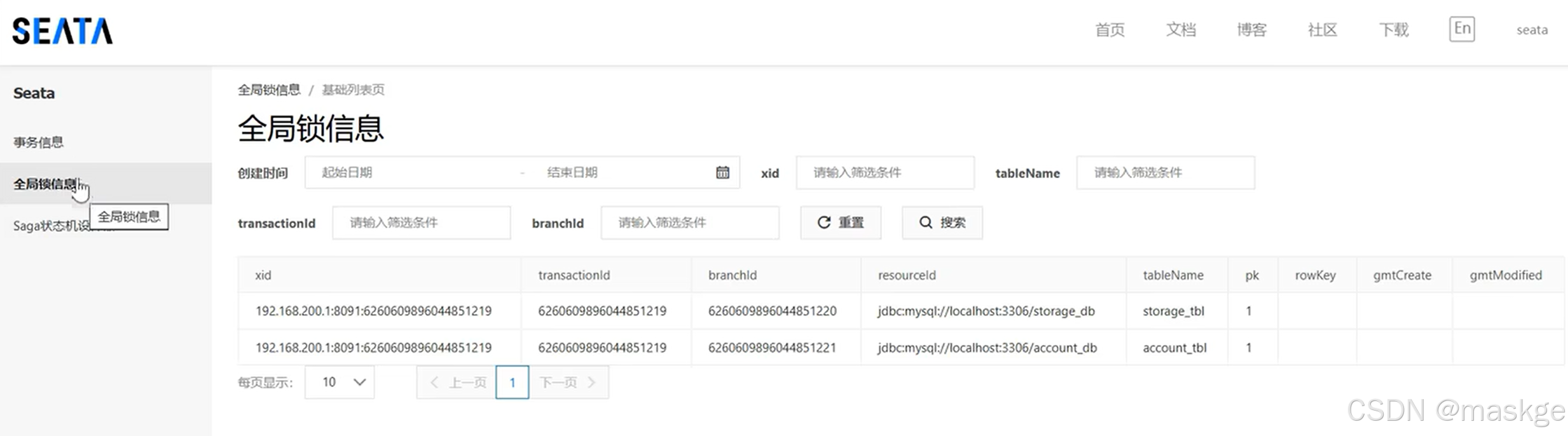Go to next page with 下一页
The image size is (1568, 436).
[568, 382]
